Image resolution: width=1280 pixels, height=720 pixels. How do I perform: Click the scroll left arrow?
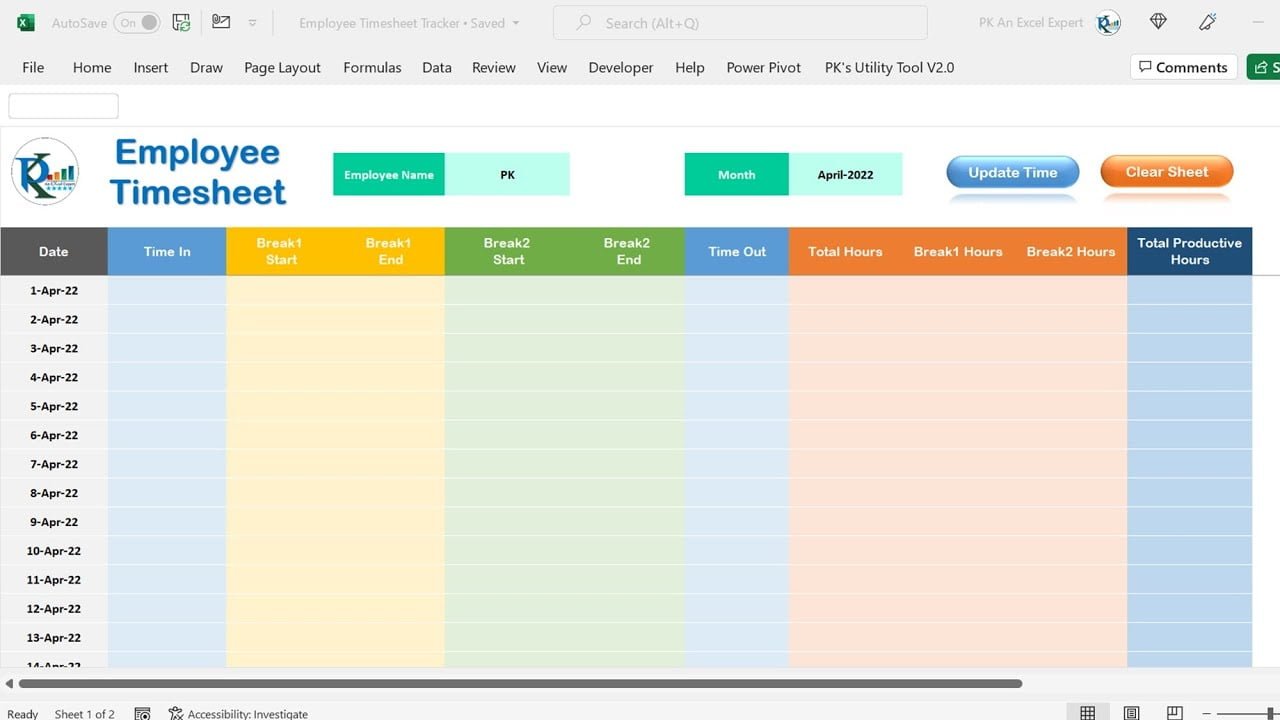tap(9, 684)
